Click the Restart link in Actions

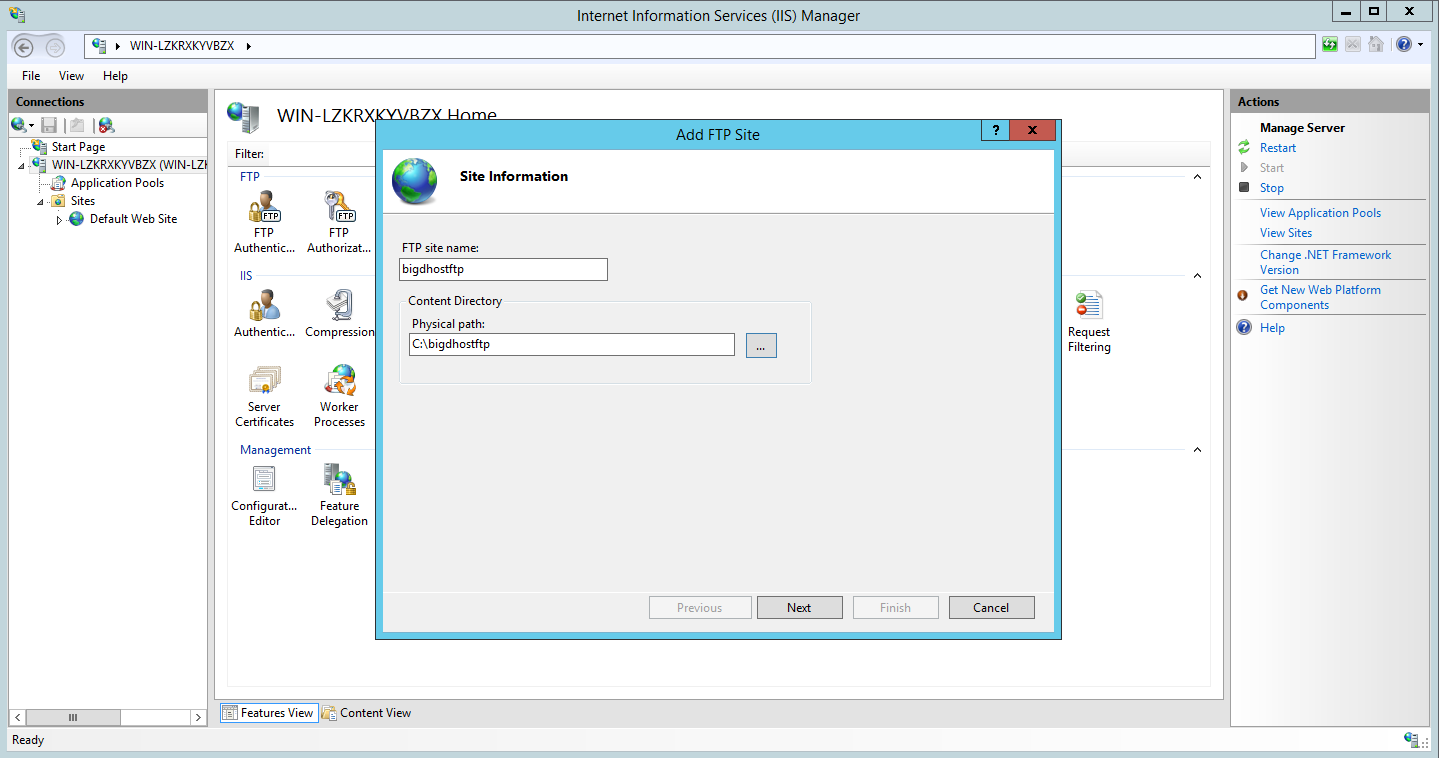coord(1278,148)
